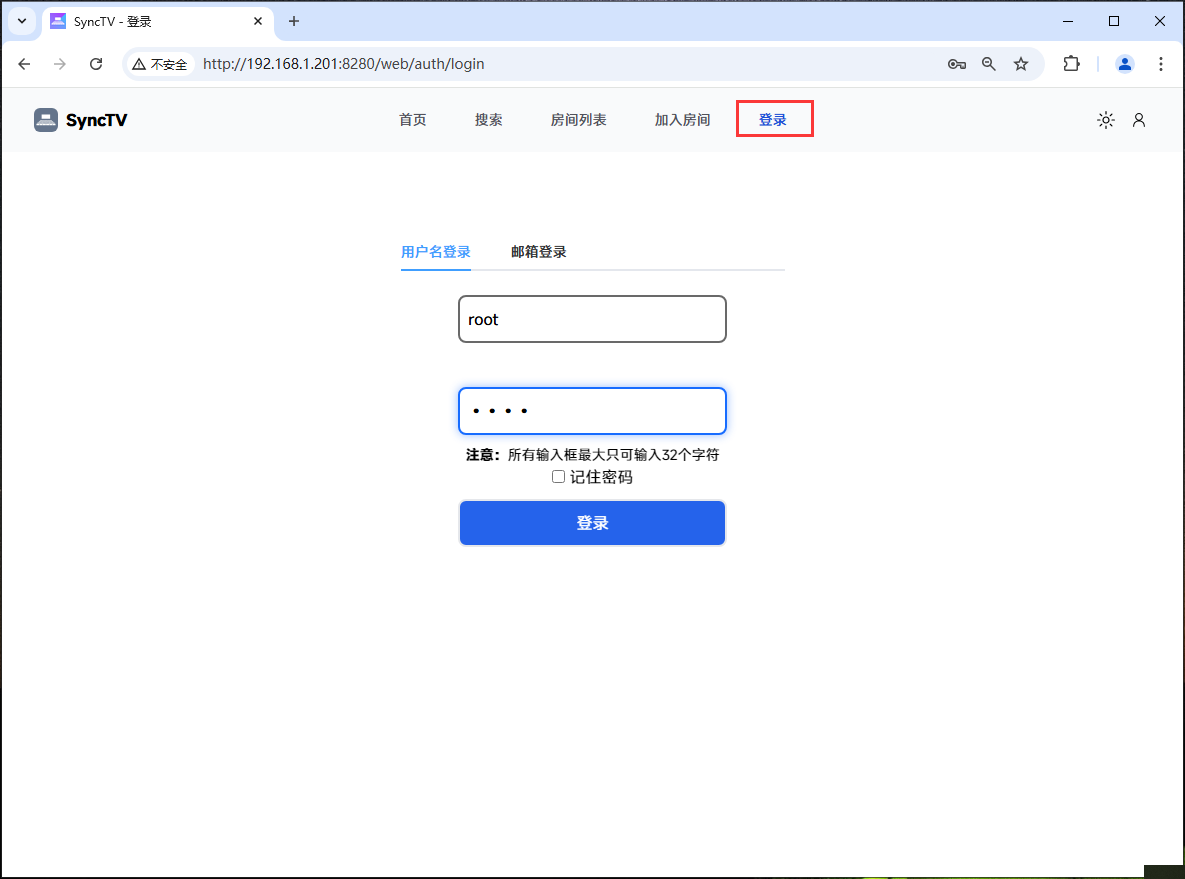Navigate to 首页 from the top bar
1185x879 pixels.
[411, 119]
